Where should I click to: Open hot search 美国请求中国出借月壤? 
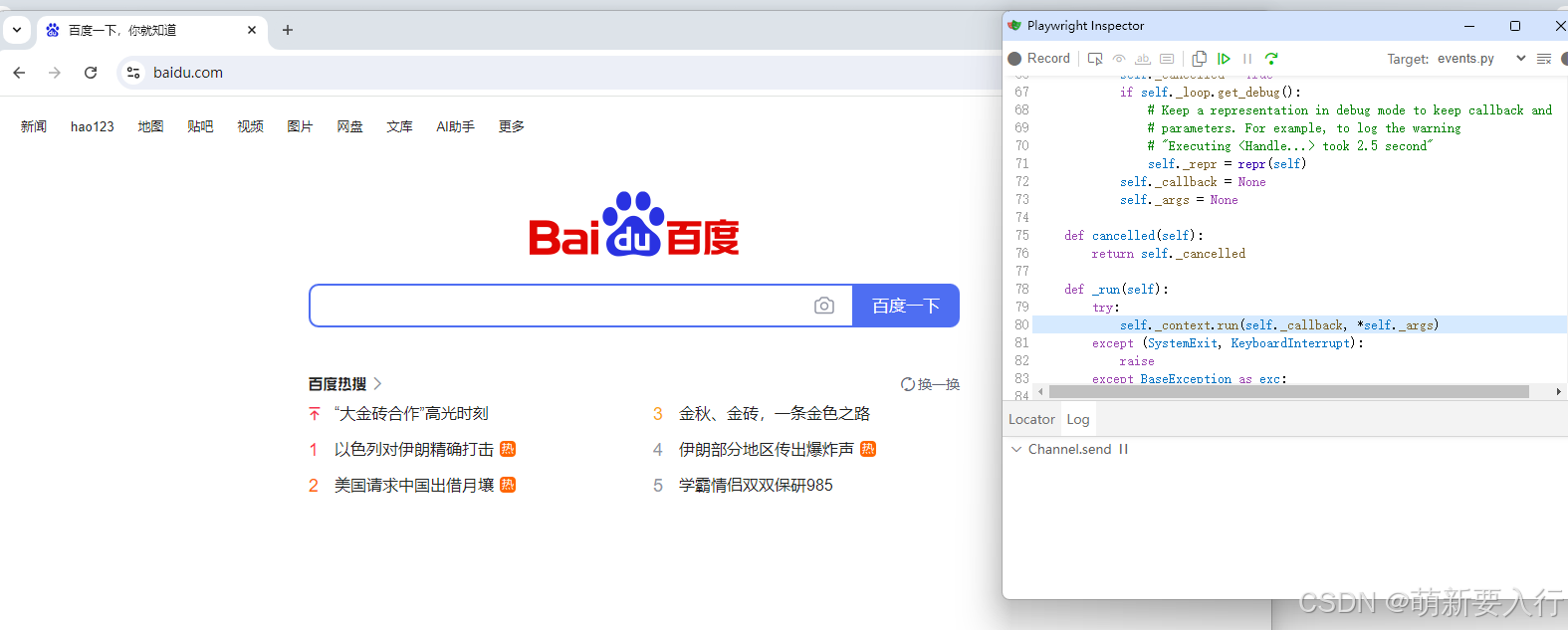pyautogui.click(x=414, y=485)
